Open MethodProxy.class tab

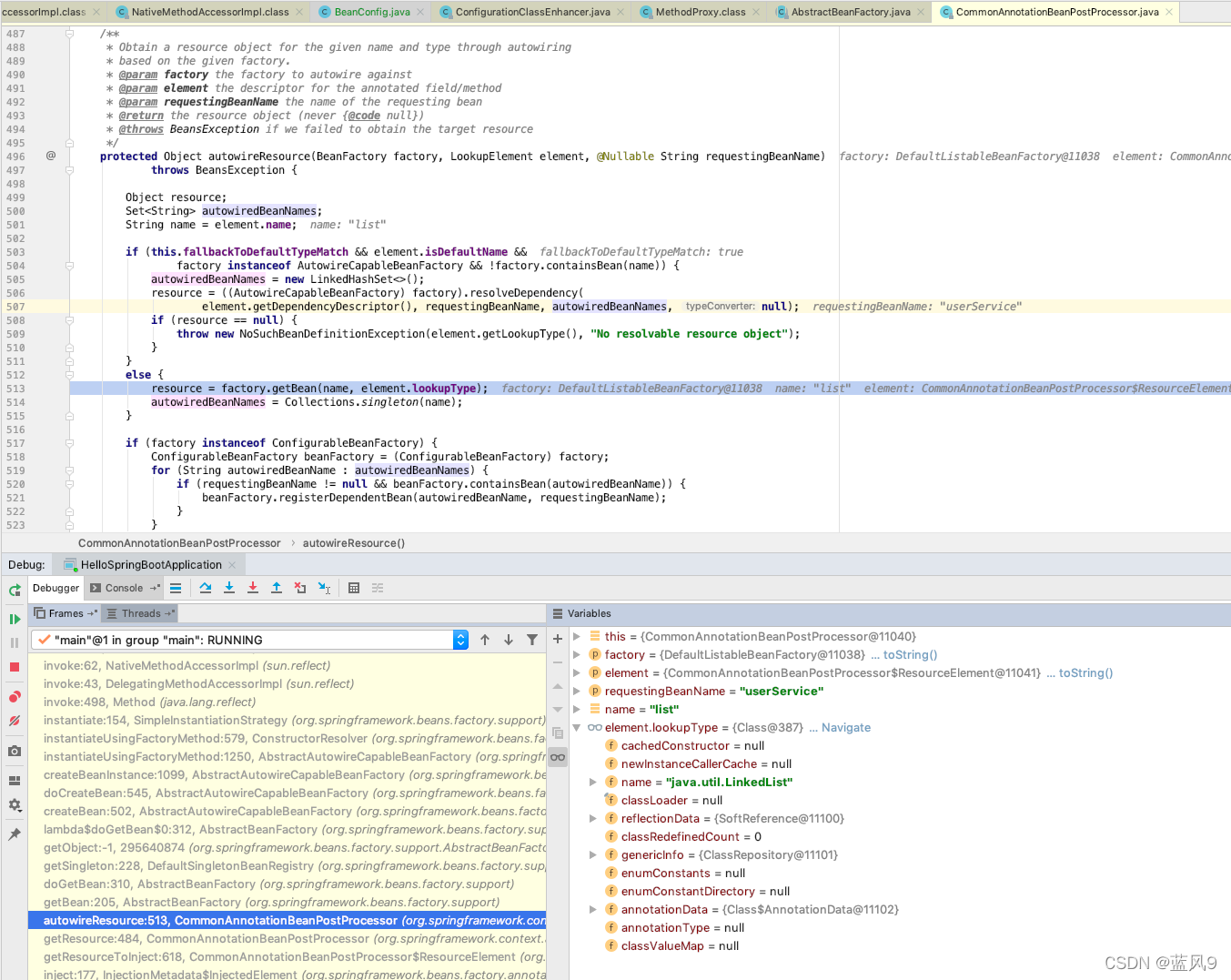point(701,12)
